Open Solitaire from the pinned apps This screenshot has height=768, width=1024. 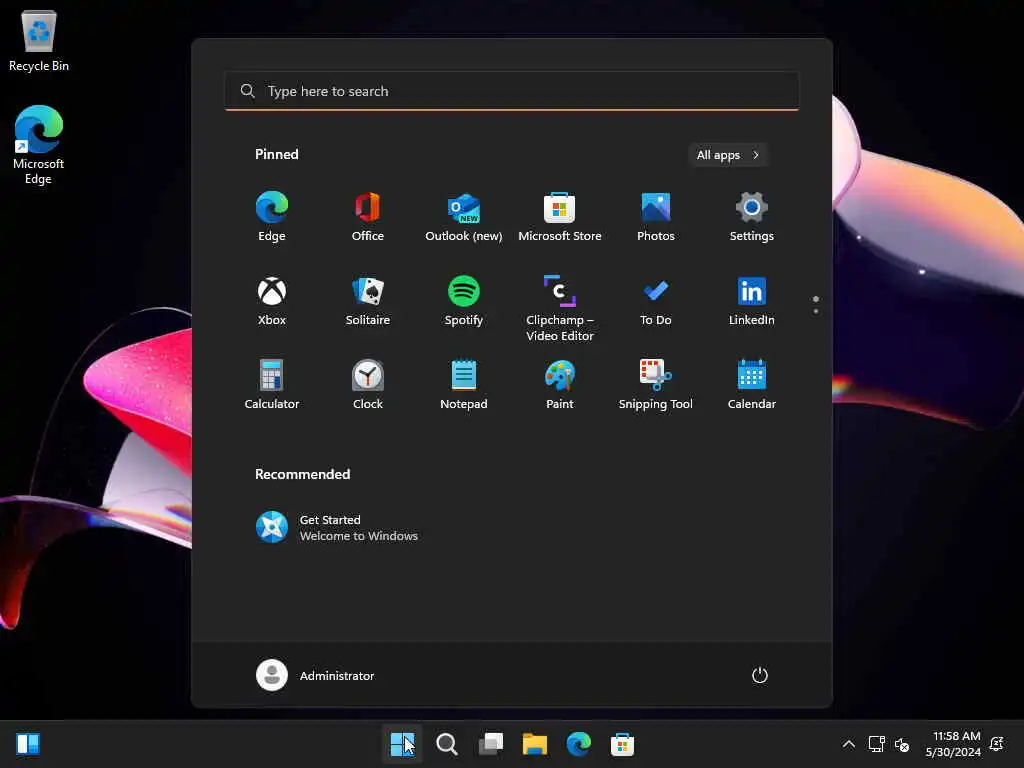(368, 302)
